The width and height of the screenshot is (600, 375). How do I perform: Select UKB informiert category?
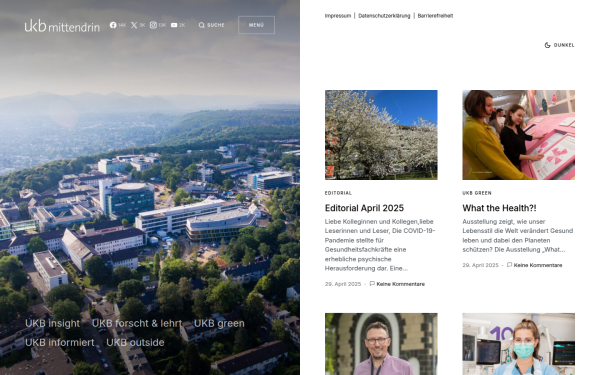[59, 342]
